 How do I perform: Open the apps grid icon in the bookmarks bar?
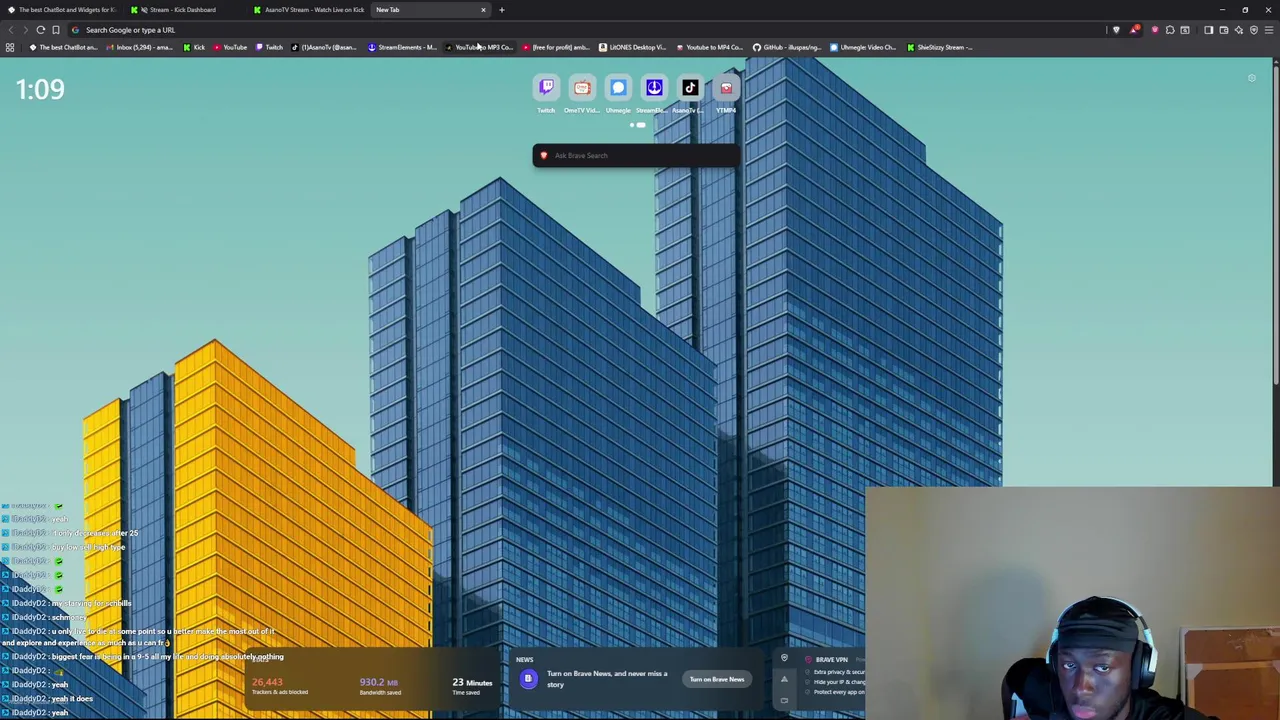(x=10, y=47)
